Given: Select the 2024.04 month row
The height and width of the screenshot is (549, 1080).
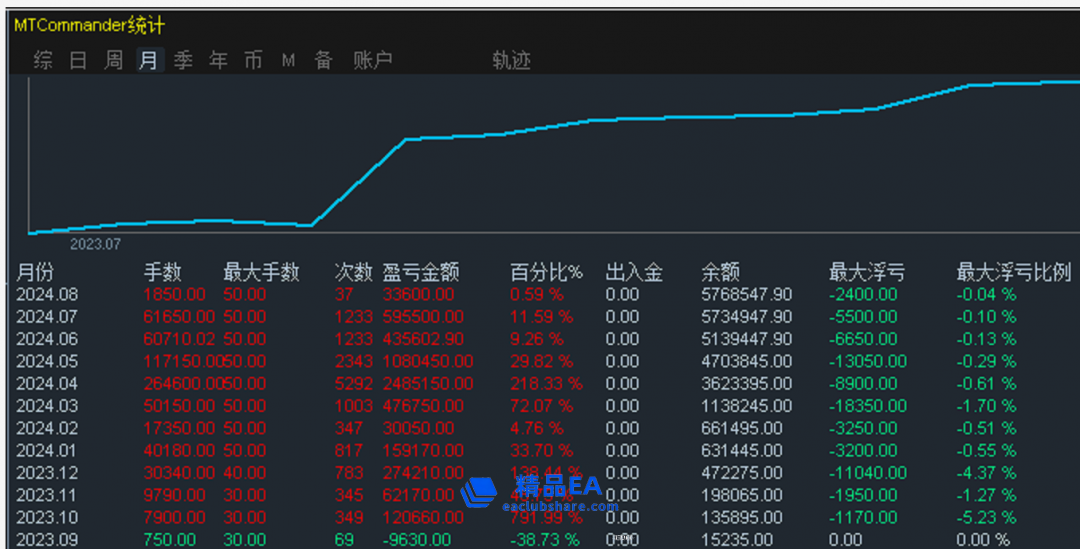Looking at the screenshot, I should tap(544, 384).
